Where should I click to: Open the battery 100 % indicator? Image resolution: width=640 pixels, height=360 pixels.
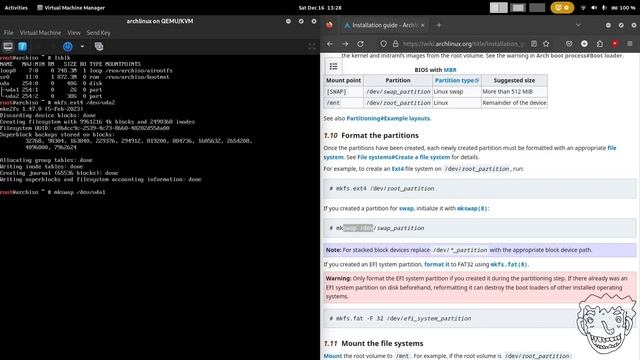623,7
